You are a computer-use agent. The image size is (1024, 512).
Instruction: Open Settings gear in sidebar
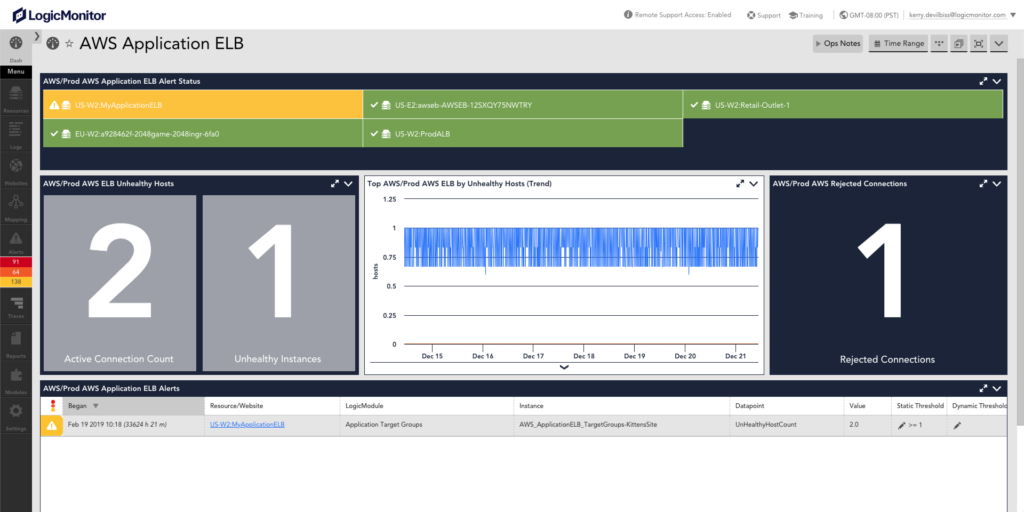pyautogui.click(x=16, y=417)
